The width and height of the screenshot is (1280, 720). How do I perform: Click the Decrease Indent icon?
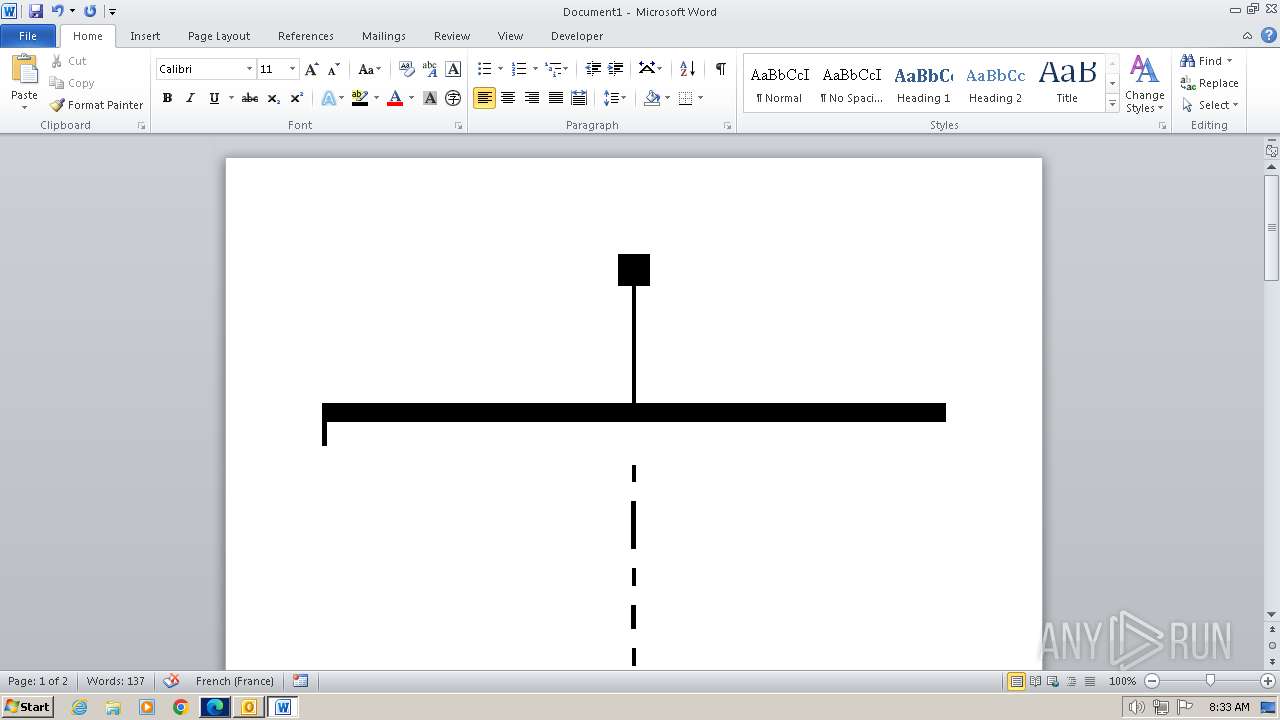(x=593, y=69)
